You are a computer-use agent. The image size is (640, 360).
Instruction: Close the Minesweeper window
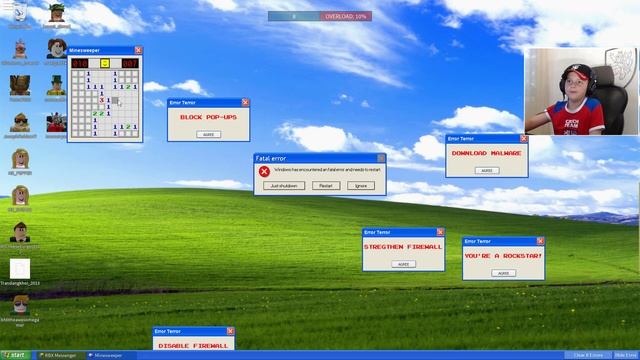coord(138,50)
